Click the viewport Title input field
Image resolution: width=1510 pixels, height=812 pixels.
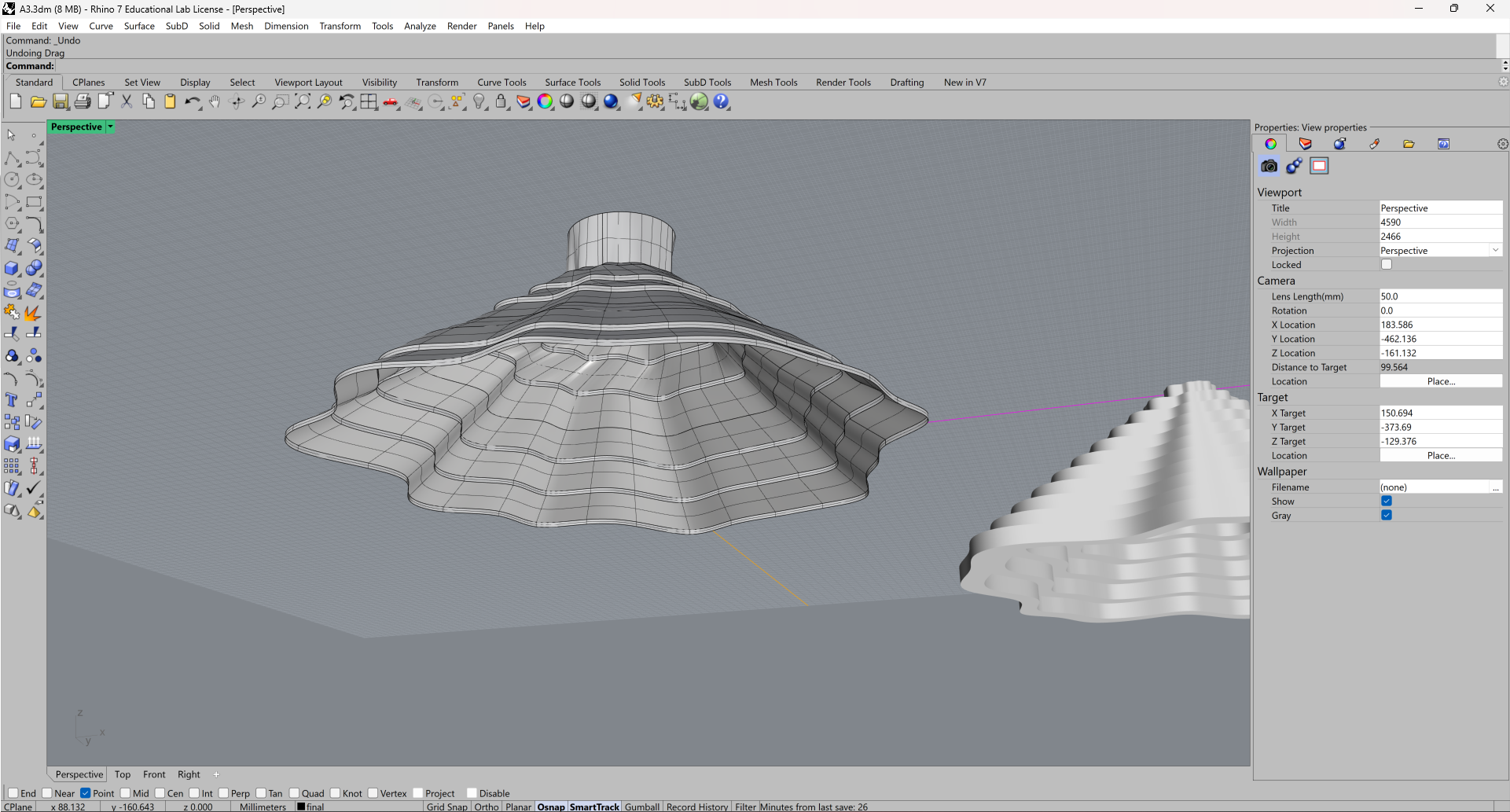pyautogui.click(x=1441, y=208)
